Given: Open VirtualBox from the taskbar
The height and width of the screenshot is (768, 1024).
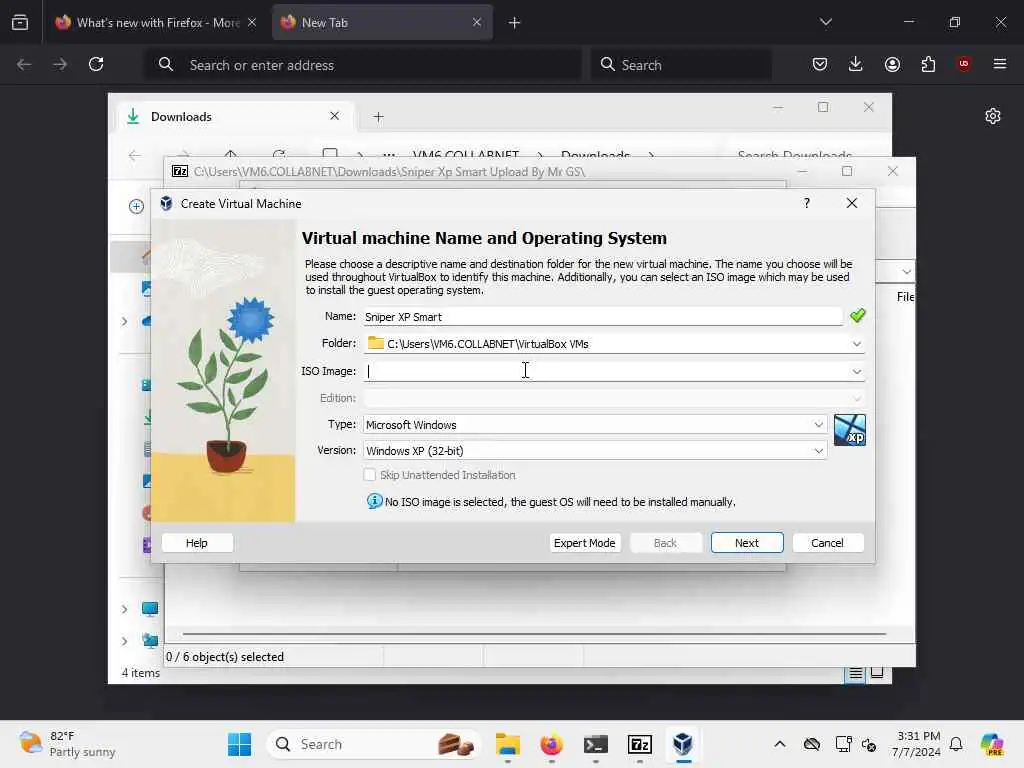Looking at the screenshot, I should 683,744.
